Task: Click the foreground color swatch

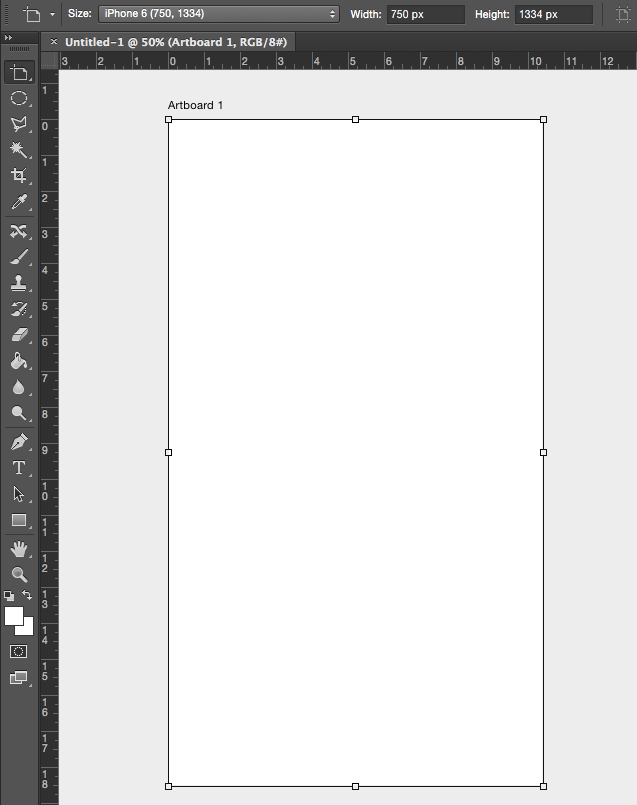Action: tap(14, 616)
